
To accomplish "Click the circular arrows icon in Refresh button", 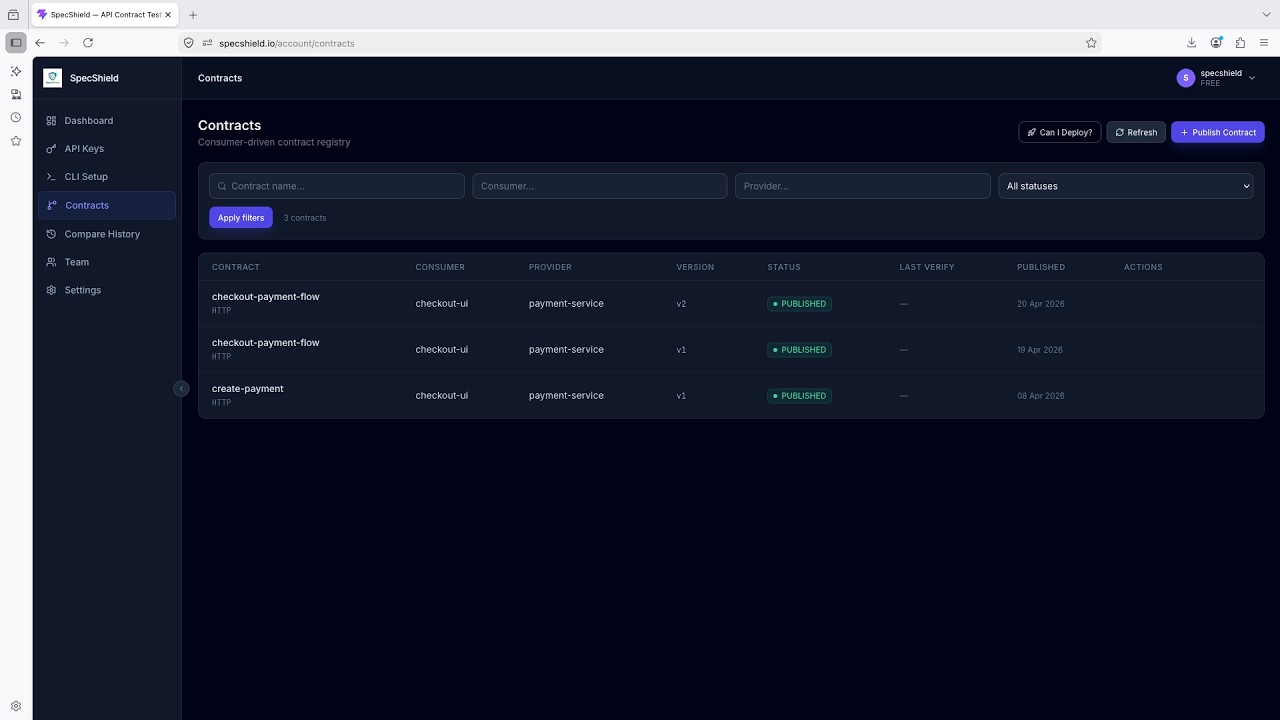I will coord(1119,131).
